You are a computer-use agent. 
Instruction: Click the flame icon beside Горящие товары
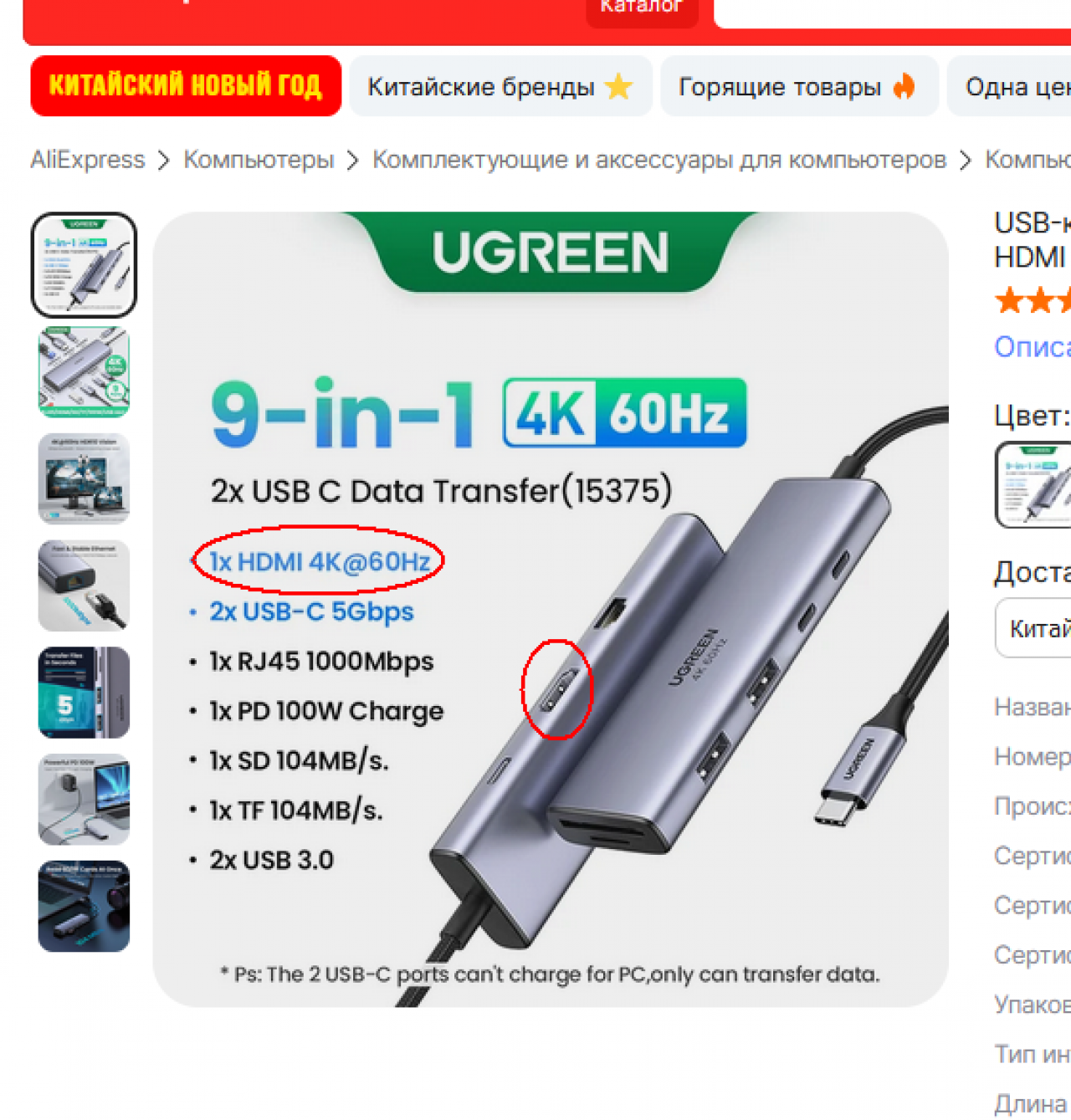[x=904, y=86]
